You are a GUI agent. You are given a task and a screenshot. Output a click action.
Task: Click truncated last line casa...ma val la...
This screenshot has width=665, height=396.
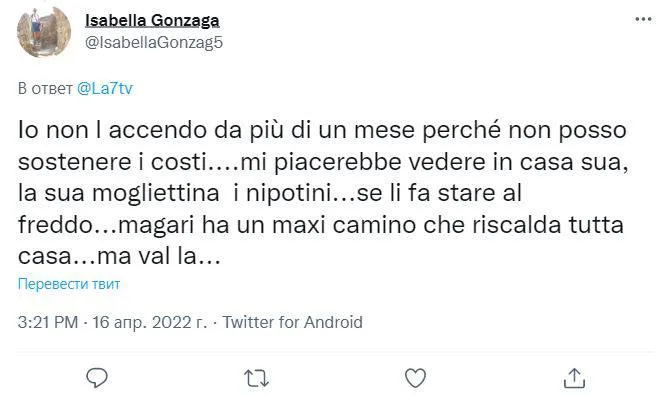click(x=120, y=256)
